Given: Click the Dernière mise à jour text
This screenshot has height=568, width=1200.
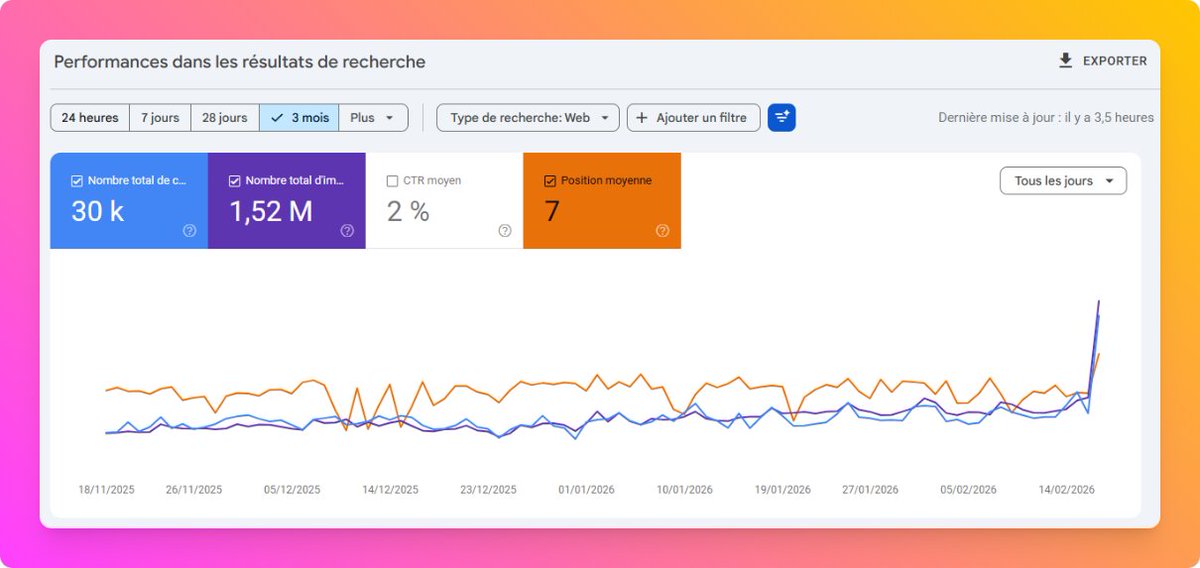Looking at the screenshot, I should 1046,118.
